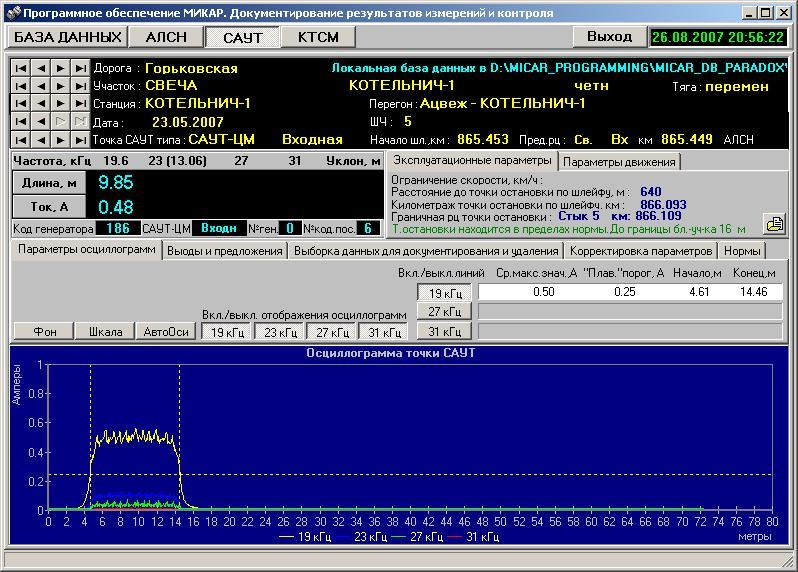Click the folder icon in parameters panel
The image size is (798, 572).
coord(773,223)
